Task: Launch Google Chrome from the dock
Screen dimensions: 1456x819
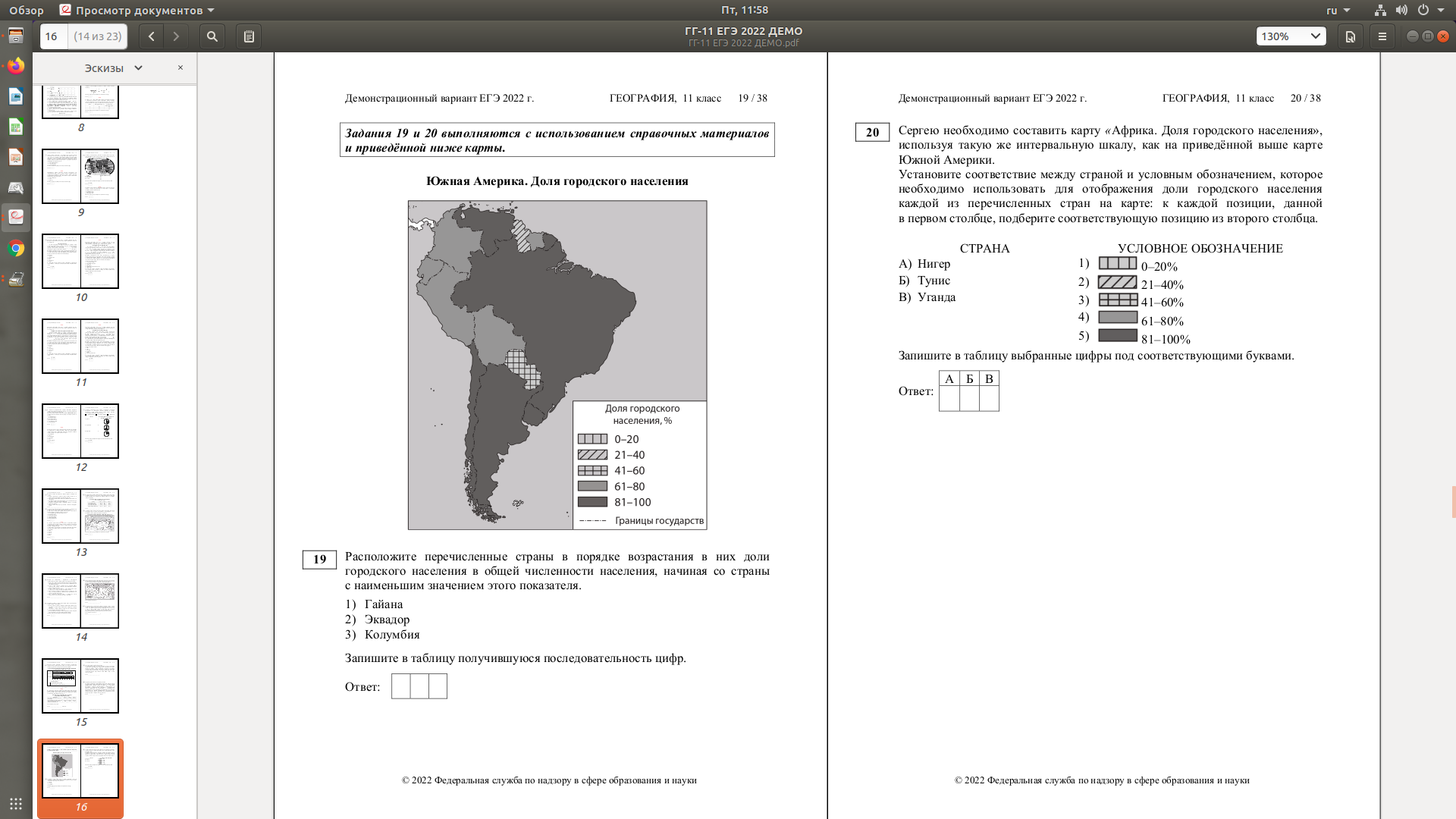Action: coord(16,249)
